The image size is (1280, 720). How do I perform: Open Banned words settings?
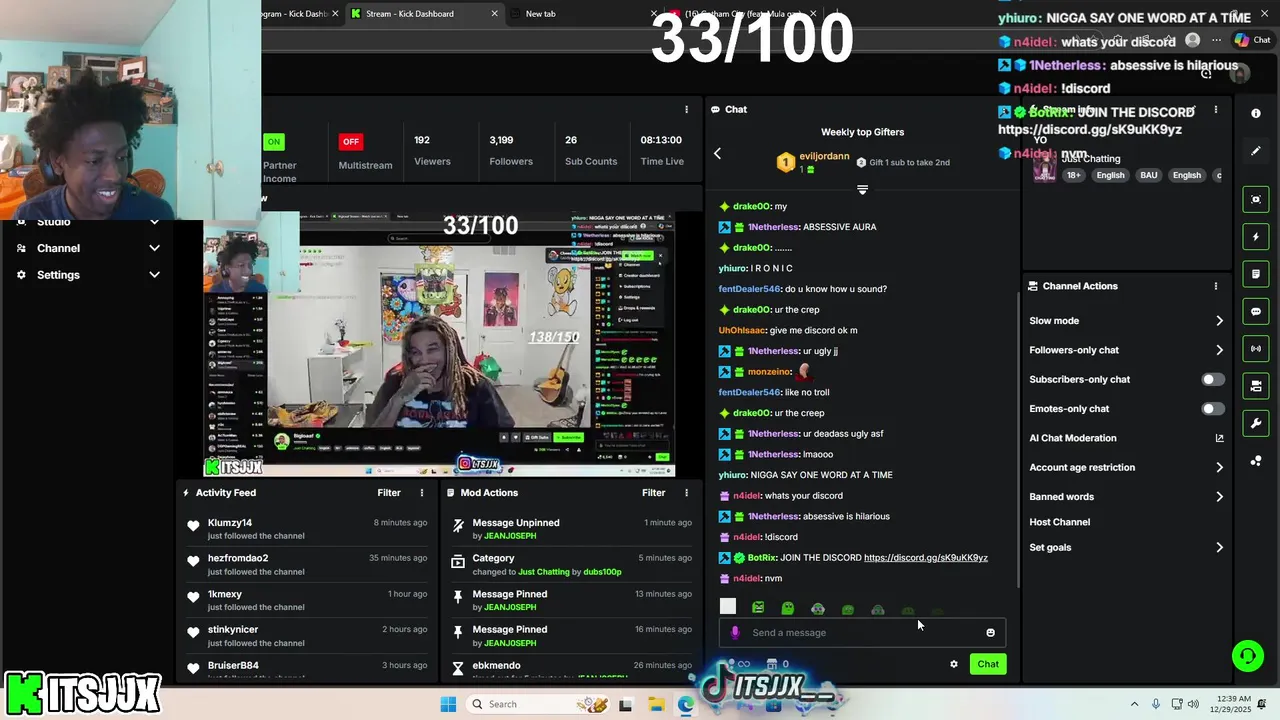click(x=1126, y=497)
